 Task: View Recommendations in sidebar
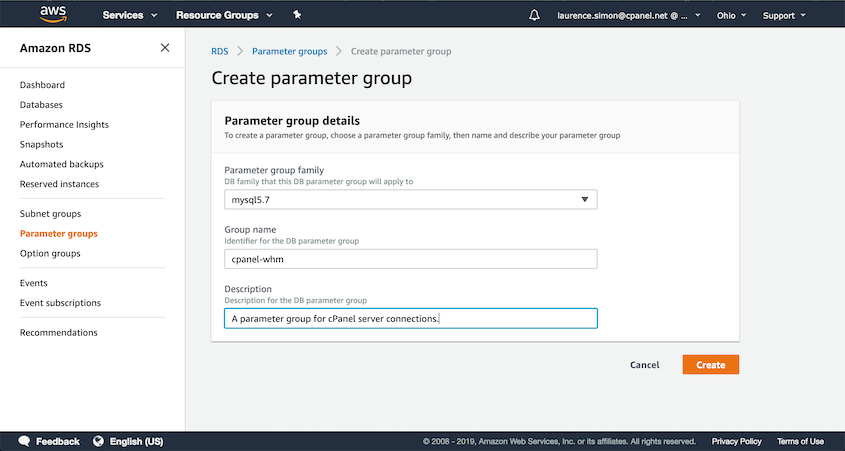[59, 332]
